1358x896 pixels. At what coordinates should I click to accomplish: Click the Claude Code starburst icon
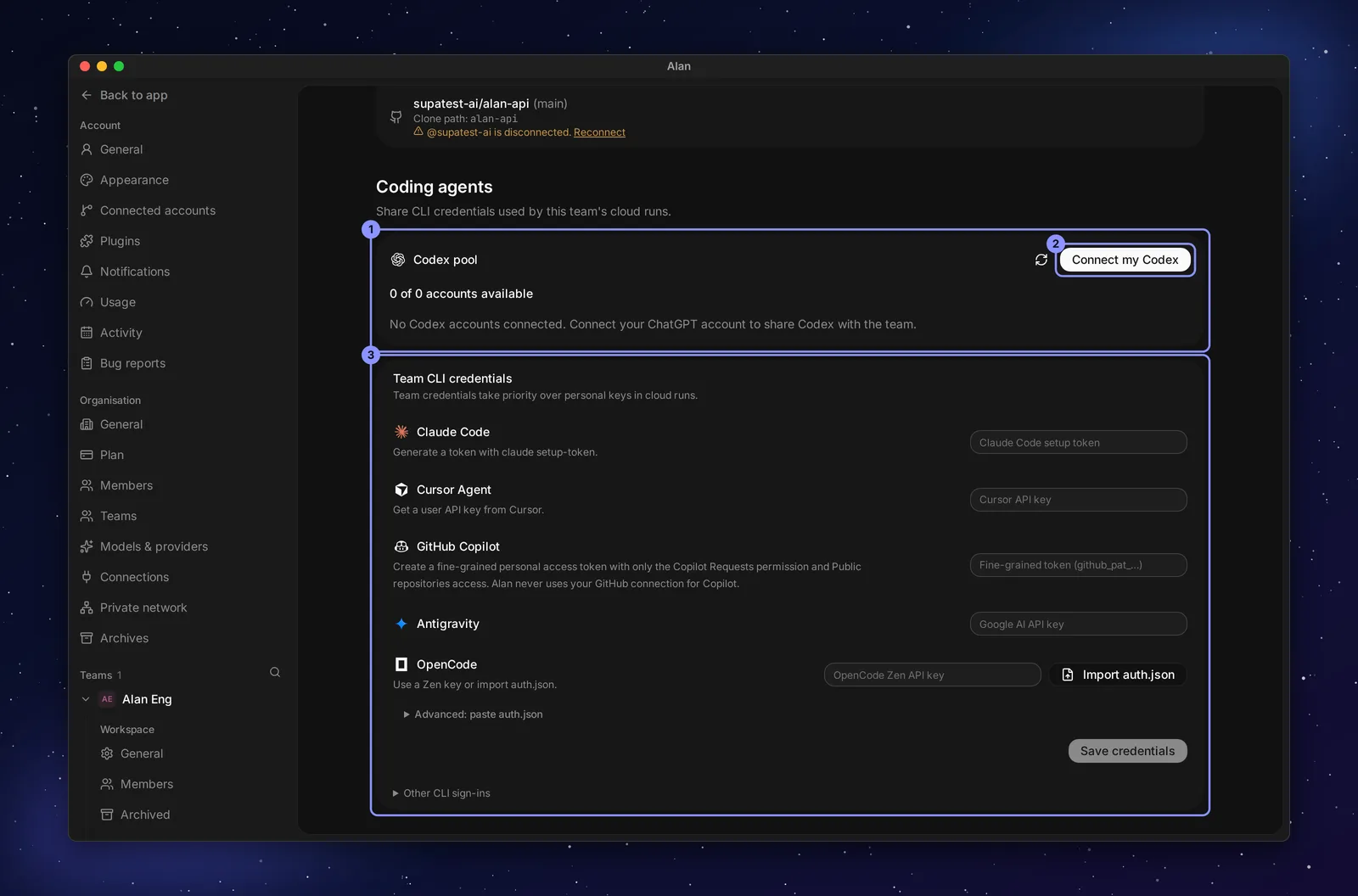(x=401, y=432)
